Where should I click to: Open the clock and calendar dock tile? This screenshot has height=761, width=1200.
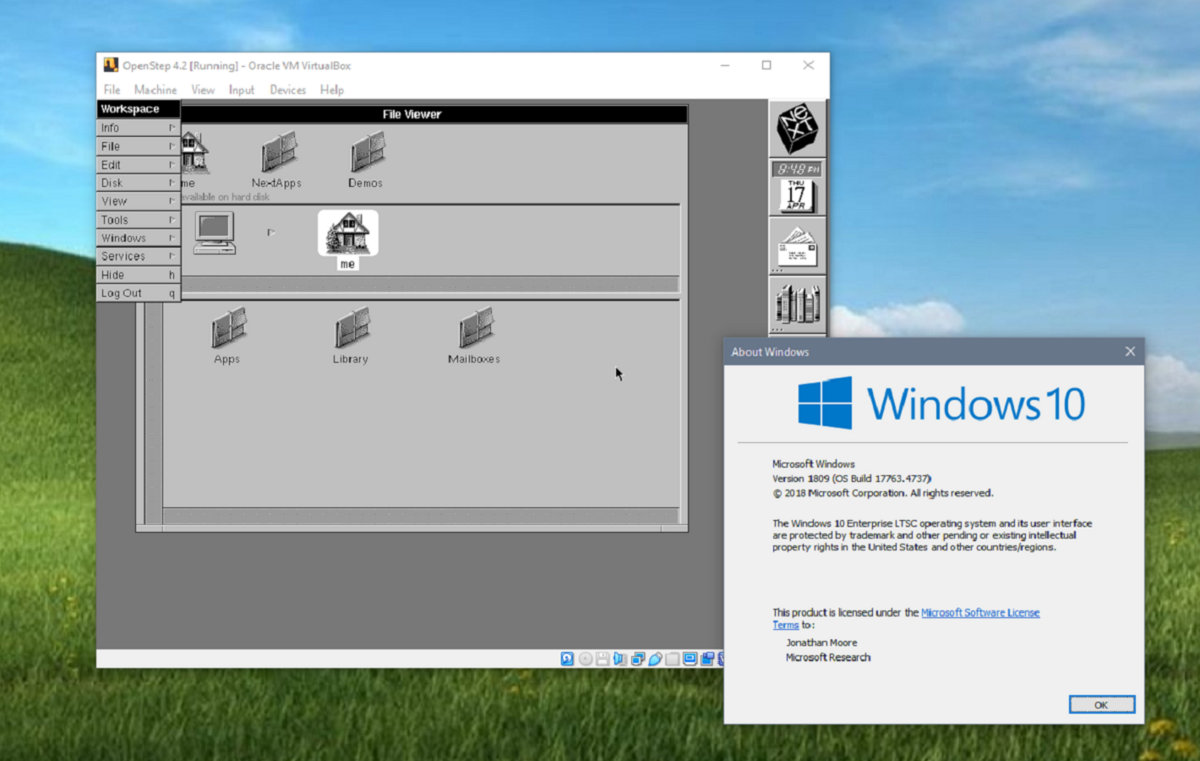click(797, 188)
